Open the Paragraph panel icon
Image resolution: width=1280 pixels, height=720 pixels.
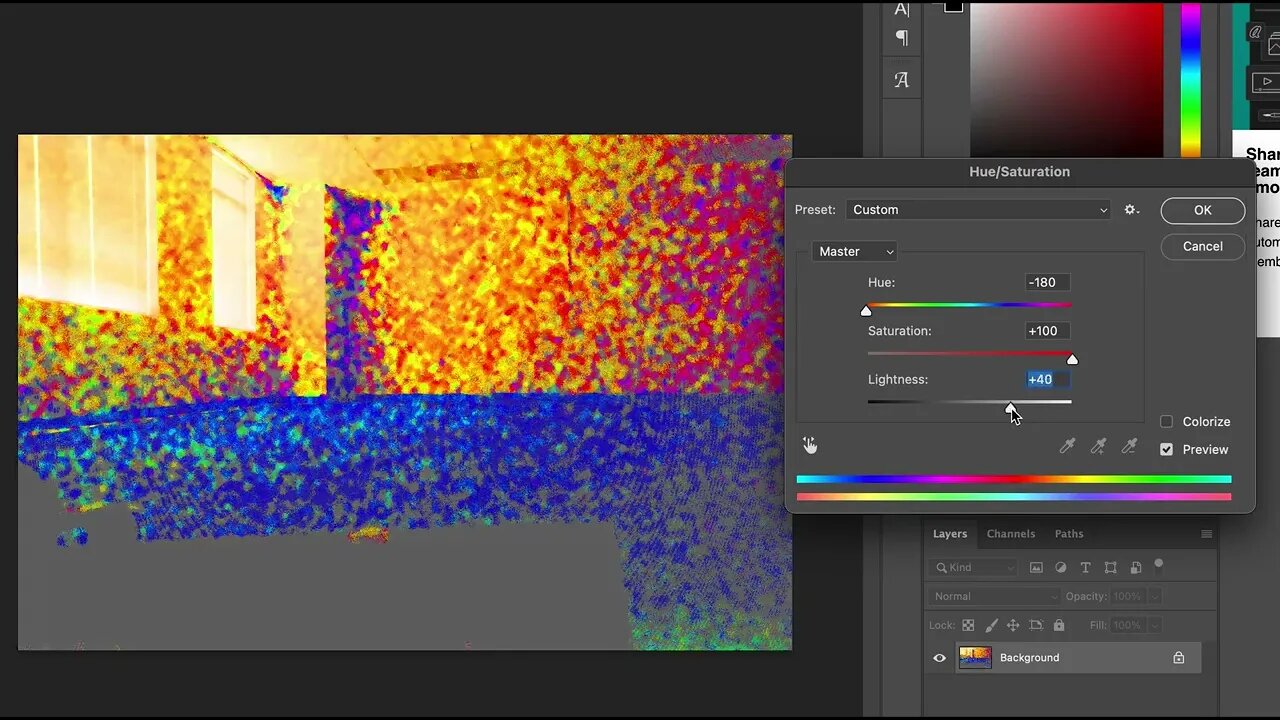tap(902, 38)
